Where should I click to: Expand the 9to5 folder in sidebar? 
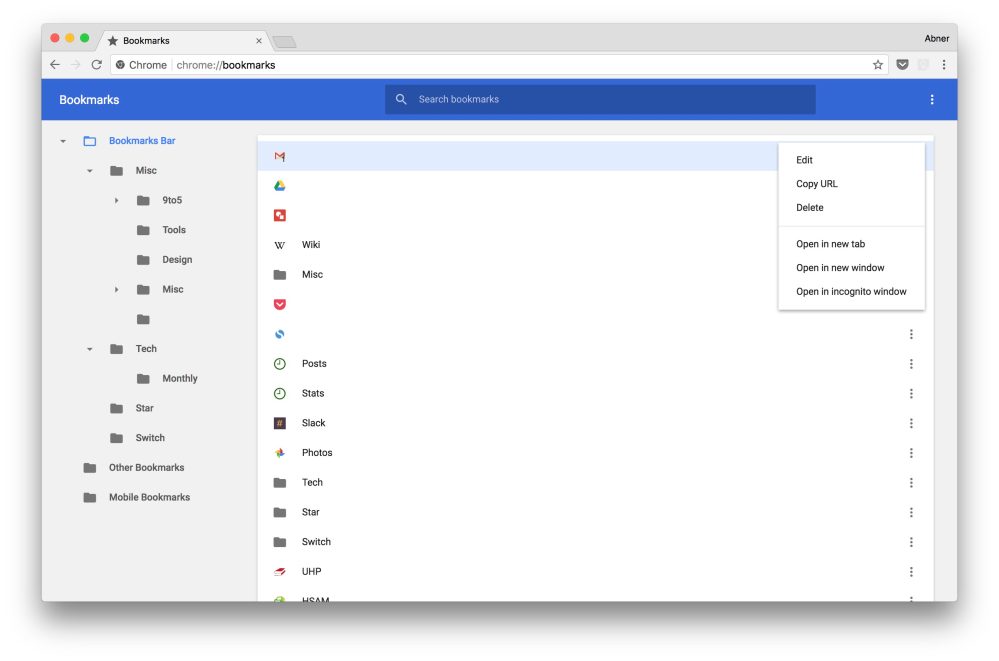(x=116, y=201)
